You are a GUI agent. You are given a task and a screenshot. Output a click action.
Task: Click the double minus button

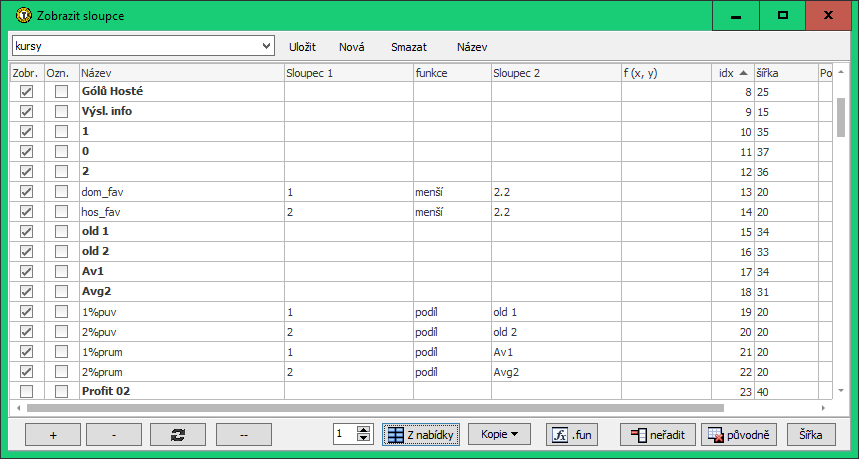point(244,434)
